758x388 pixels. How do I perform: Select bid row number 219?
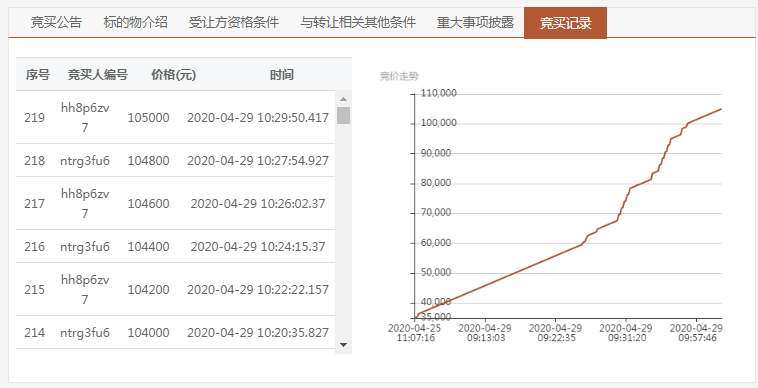tap(175, 117)
